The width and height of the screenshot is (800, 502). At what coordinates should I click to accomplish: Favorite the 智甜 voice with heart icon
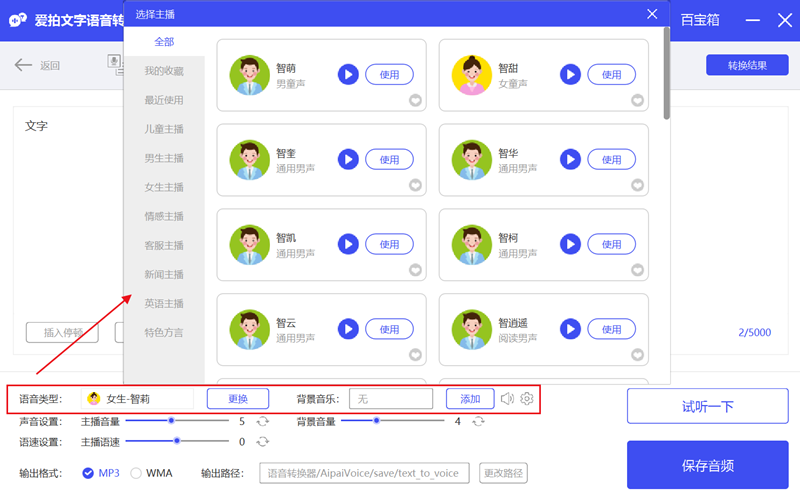(637, 101)
